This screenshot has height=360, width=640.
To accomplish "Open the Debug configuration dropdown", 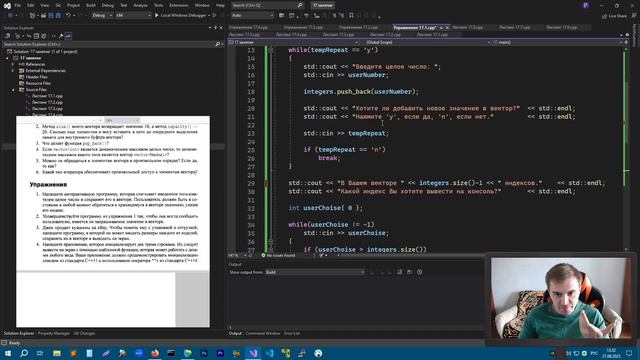I will 102,16.
